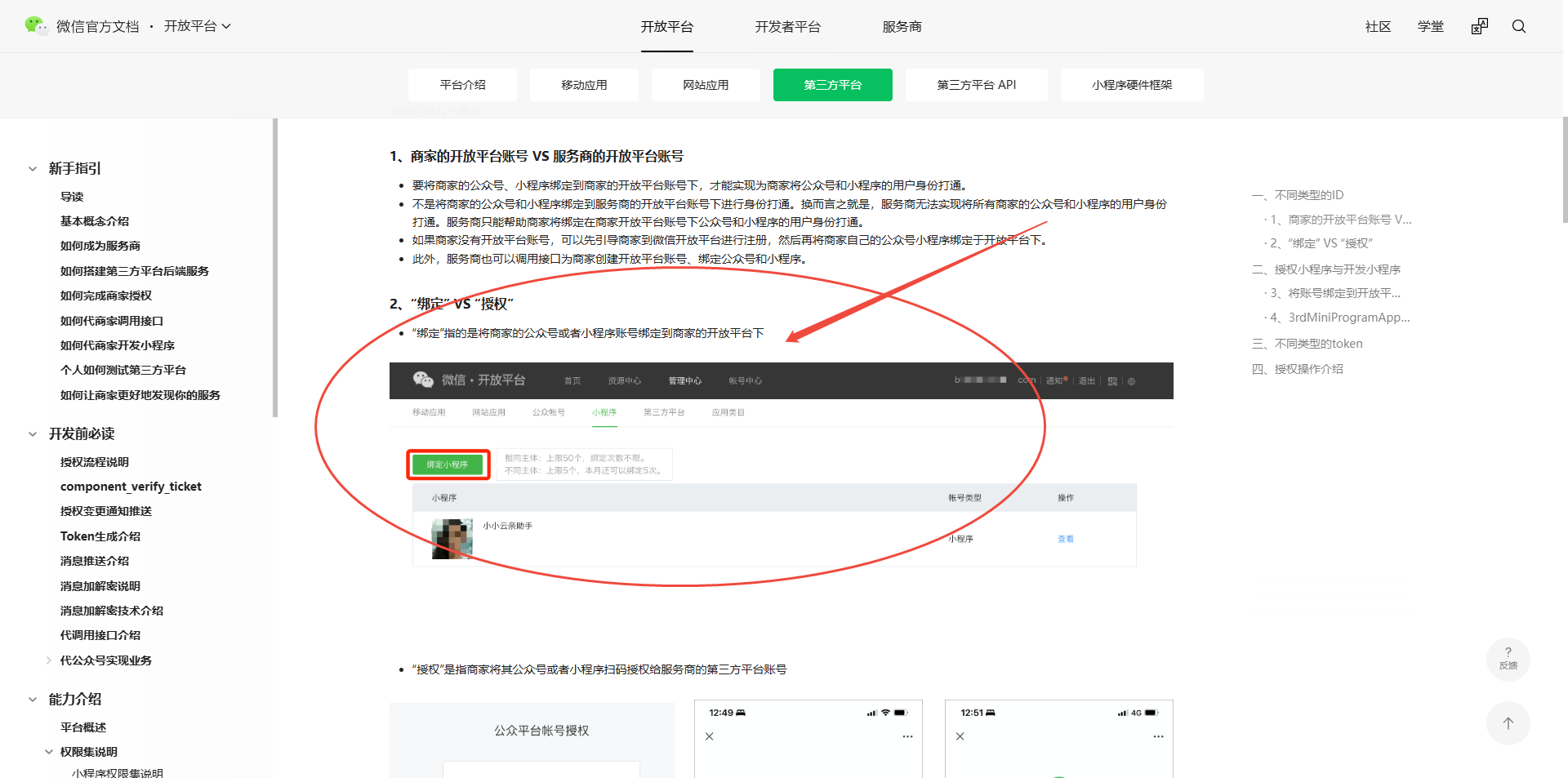The height and width of the screenshot is (778, 1568).
Task: Jump to 3、将账号绑定到开放平... outline entry
Action: point(1335,293)
